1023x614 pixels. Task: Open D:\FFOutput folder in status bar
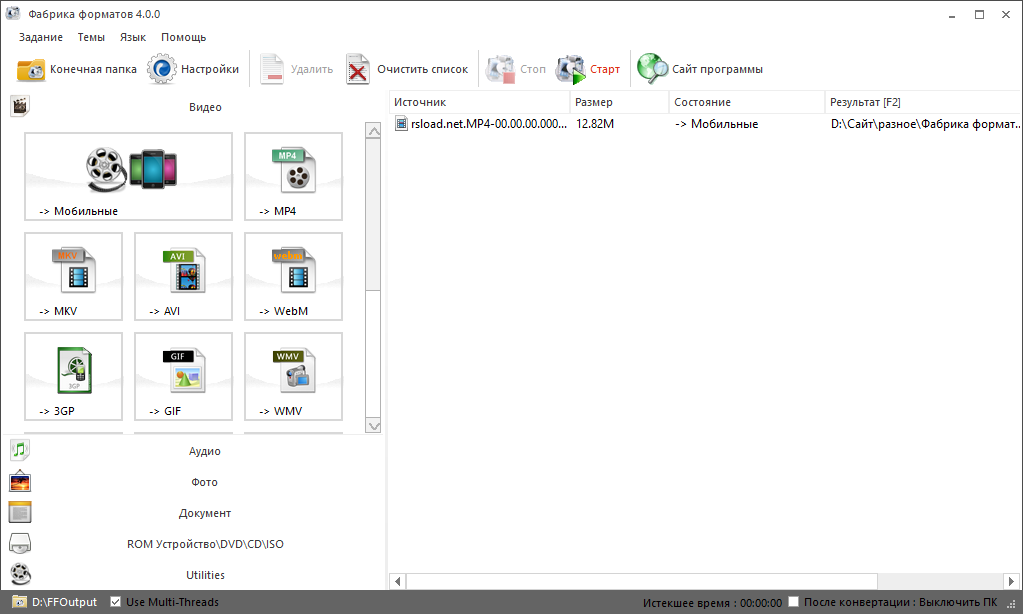point(55,602)
